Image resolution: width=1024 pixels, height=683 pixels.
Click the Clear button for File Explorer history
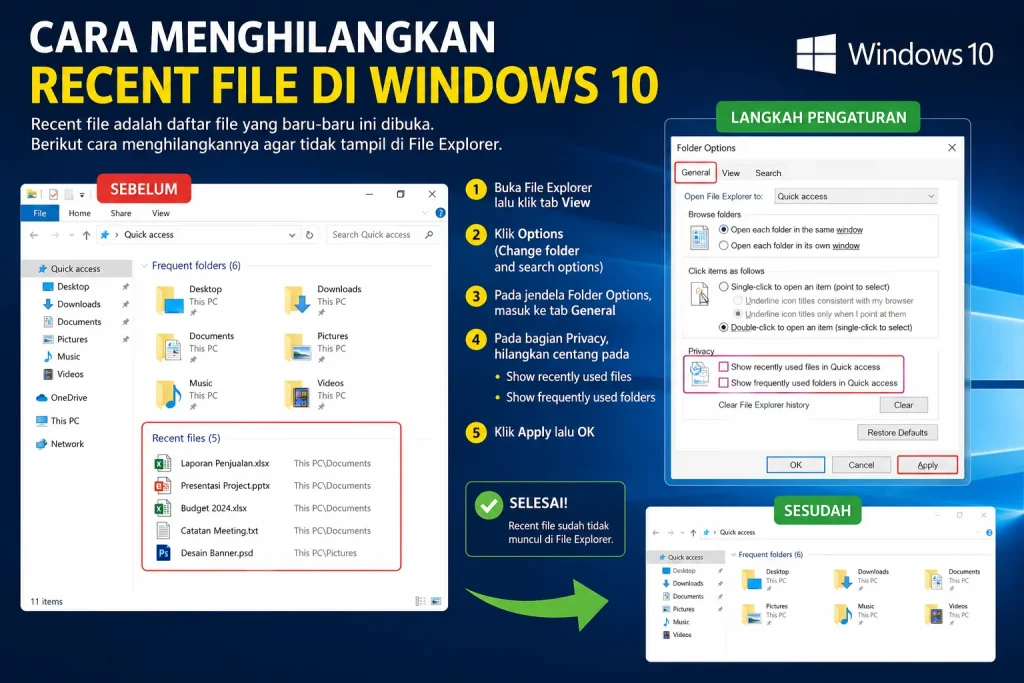903,405
